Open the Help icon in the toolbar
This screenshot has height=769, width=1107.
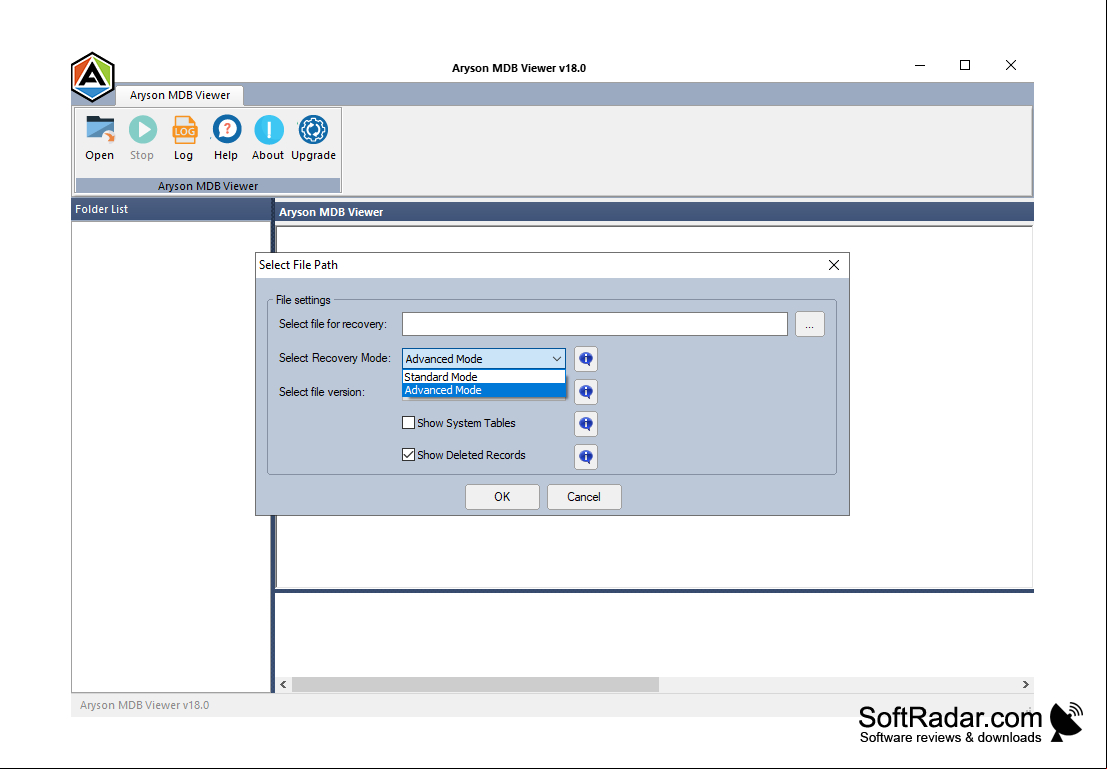(x=227, y=130)
